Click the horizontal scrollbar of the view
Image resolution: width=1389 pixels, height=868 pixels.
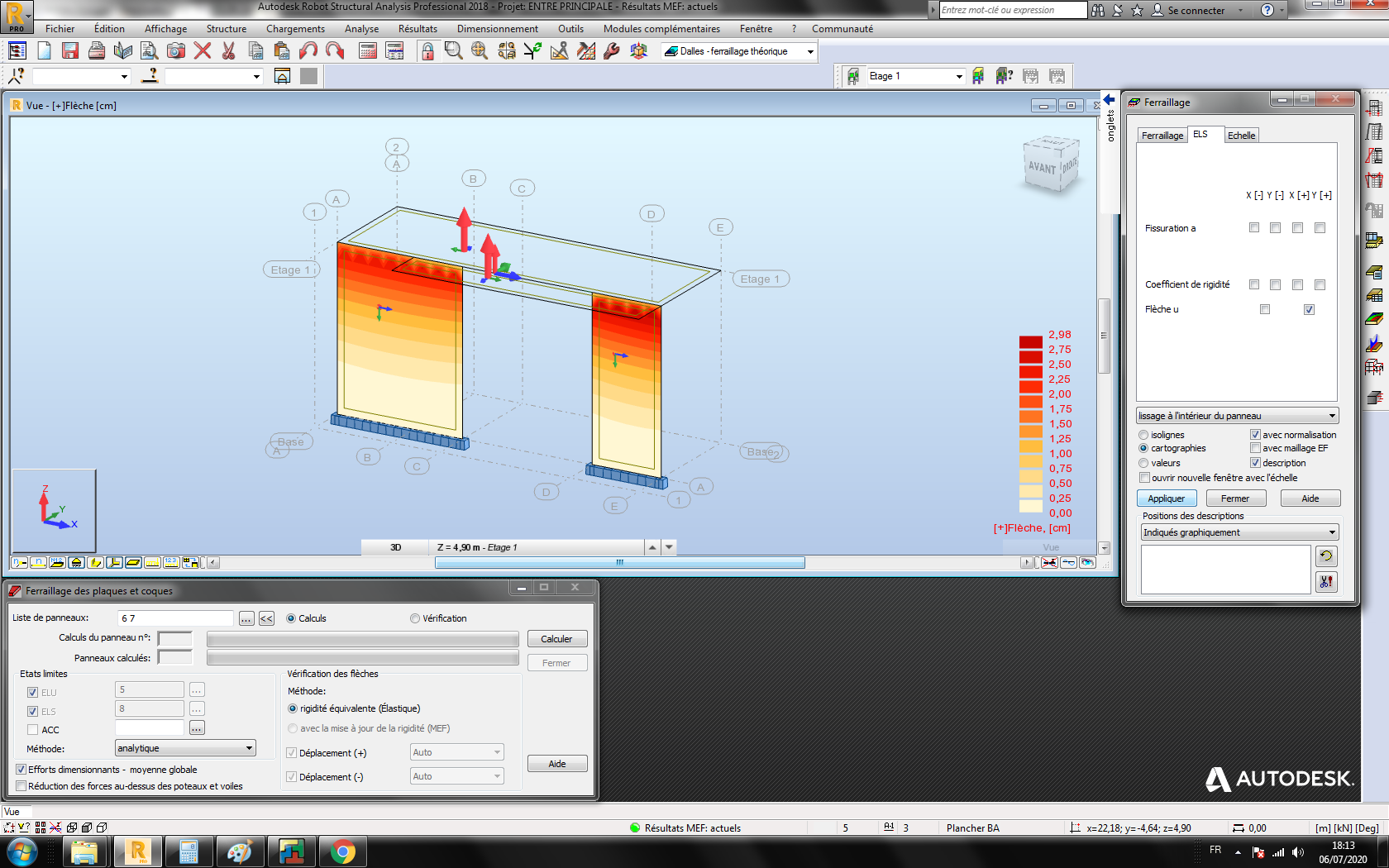[x=620, y=563]
